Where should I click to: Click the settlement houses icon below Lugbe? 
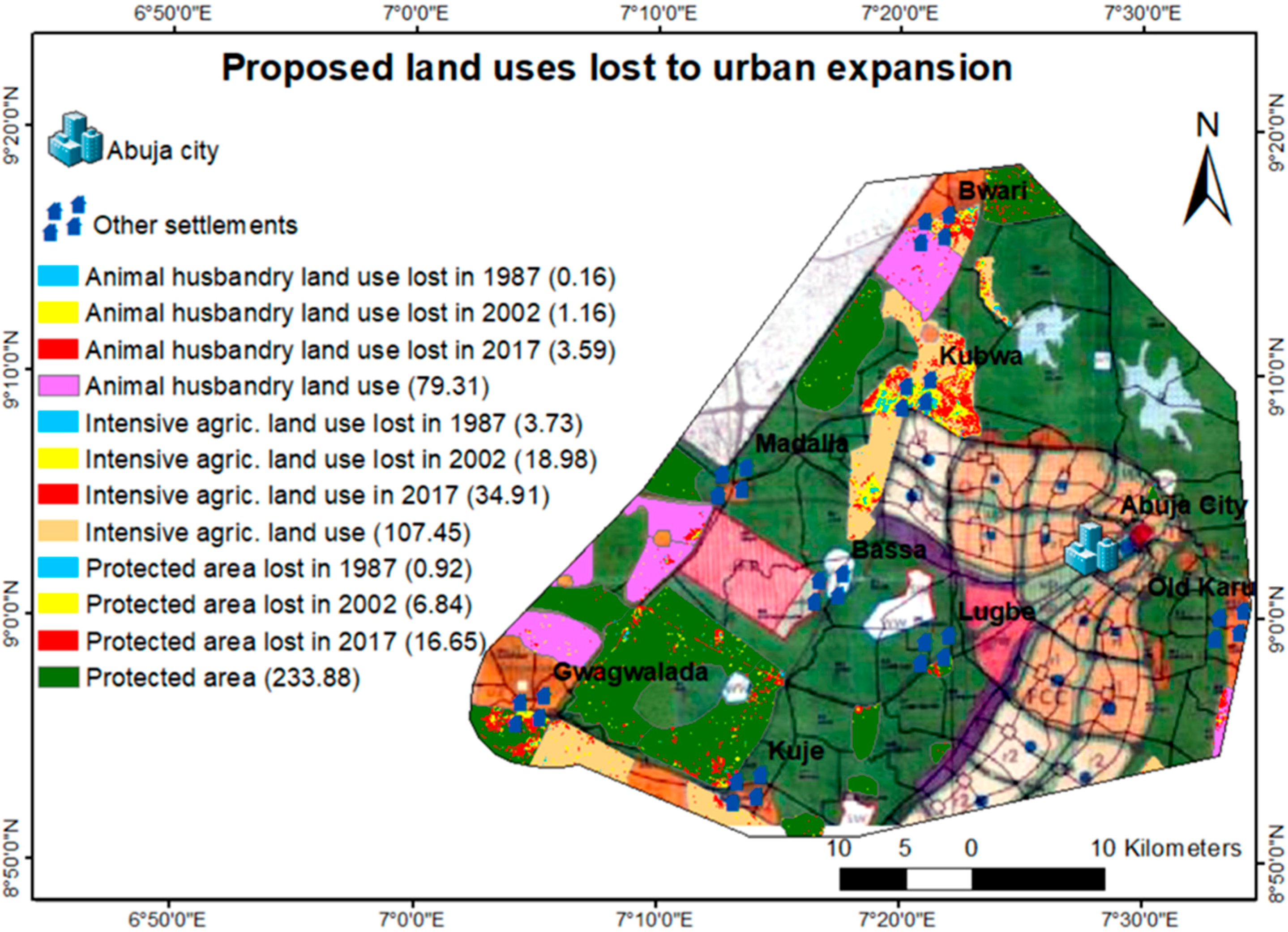point(934,649)
